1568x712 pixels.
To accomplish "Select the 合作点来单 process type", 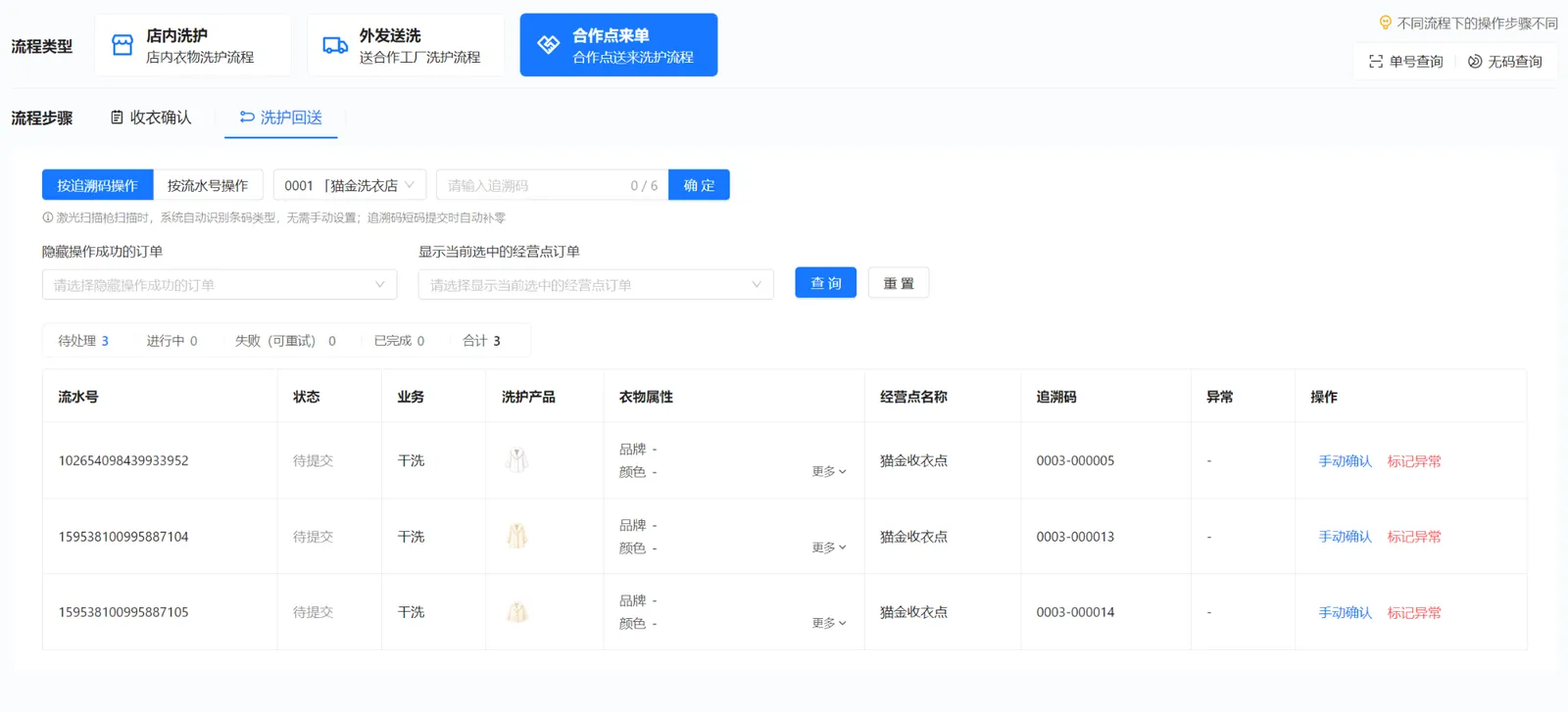I will click(x=618, y=45).
